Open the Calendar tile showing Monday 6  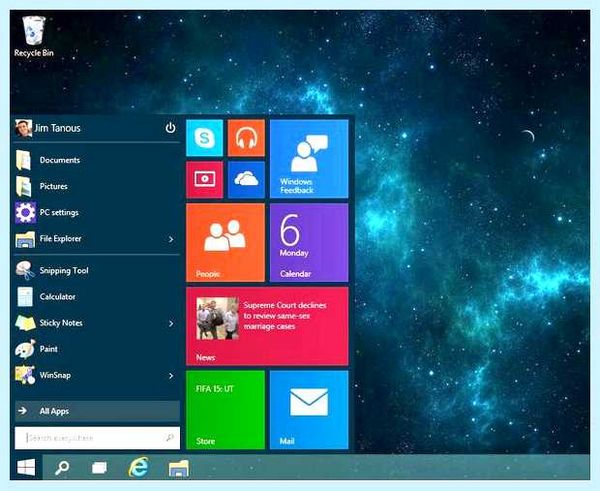point(309,243)
